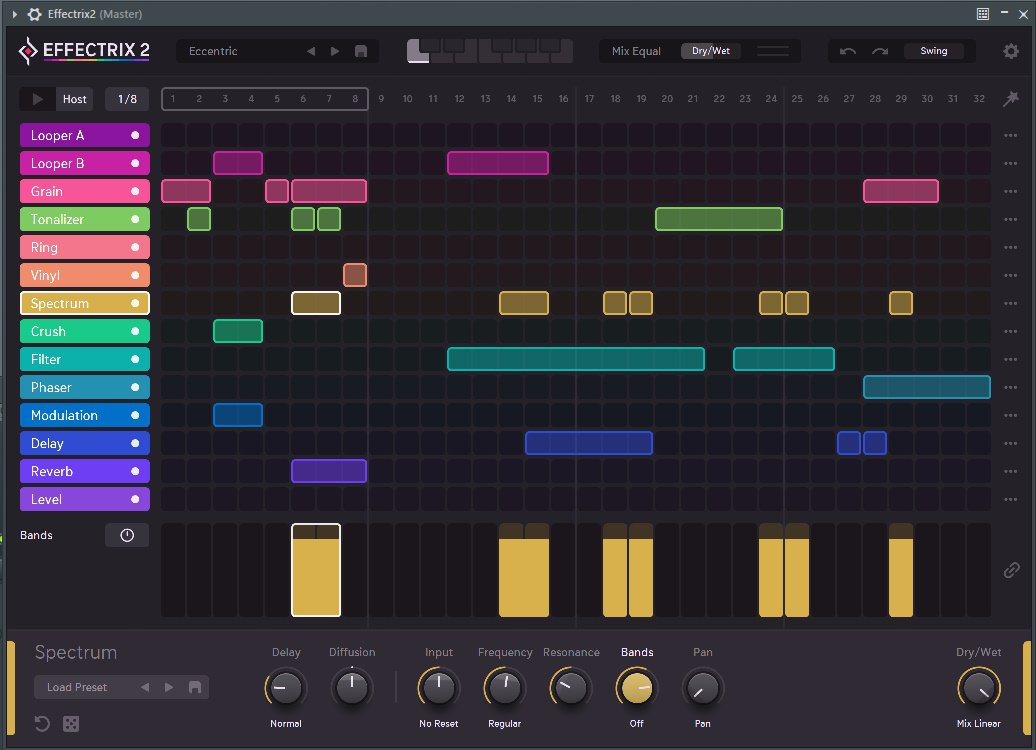Toggle the Looper A enable dot
This screenshot has height=750, width=1036.
click(x=135, y=135)
